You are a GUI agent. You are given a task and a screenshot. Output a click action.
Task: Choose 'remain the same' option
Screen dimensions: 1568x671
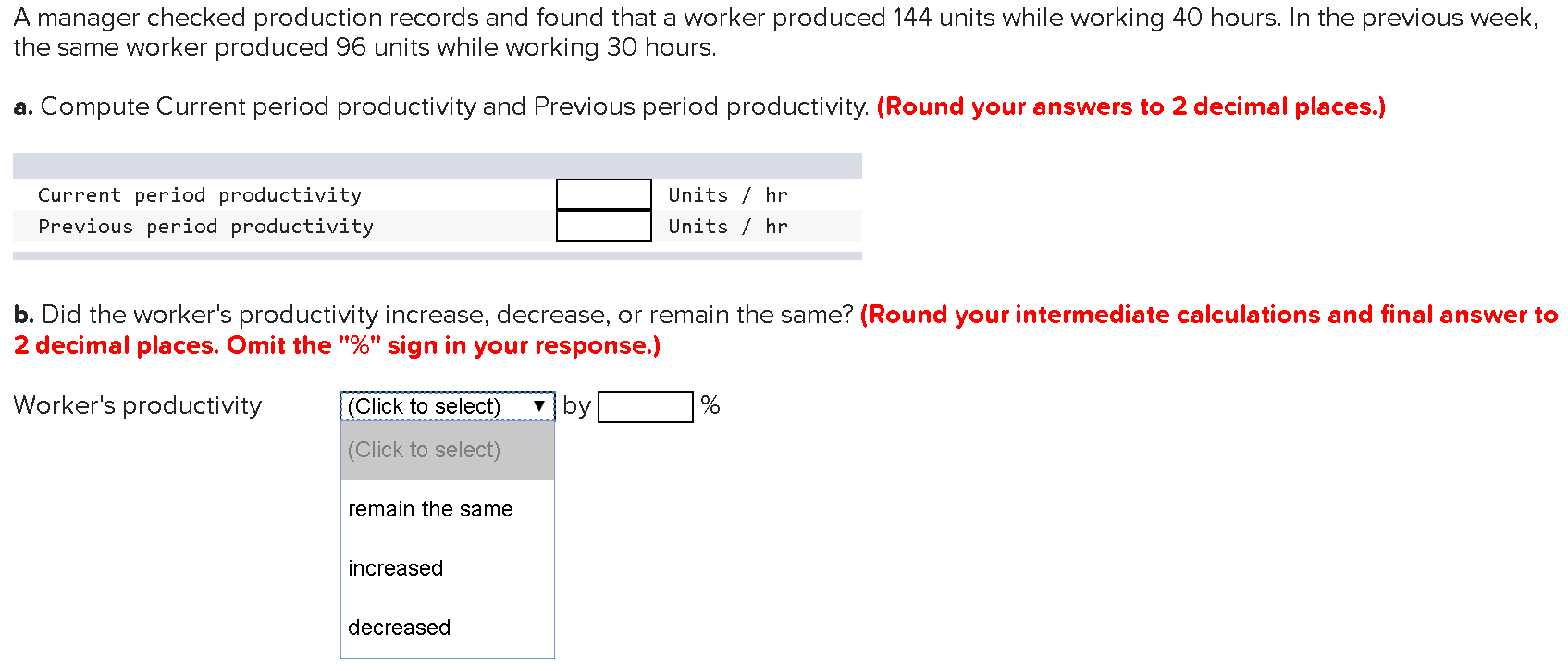click(x=430, y=509)
